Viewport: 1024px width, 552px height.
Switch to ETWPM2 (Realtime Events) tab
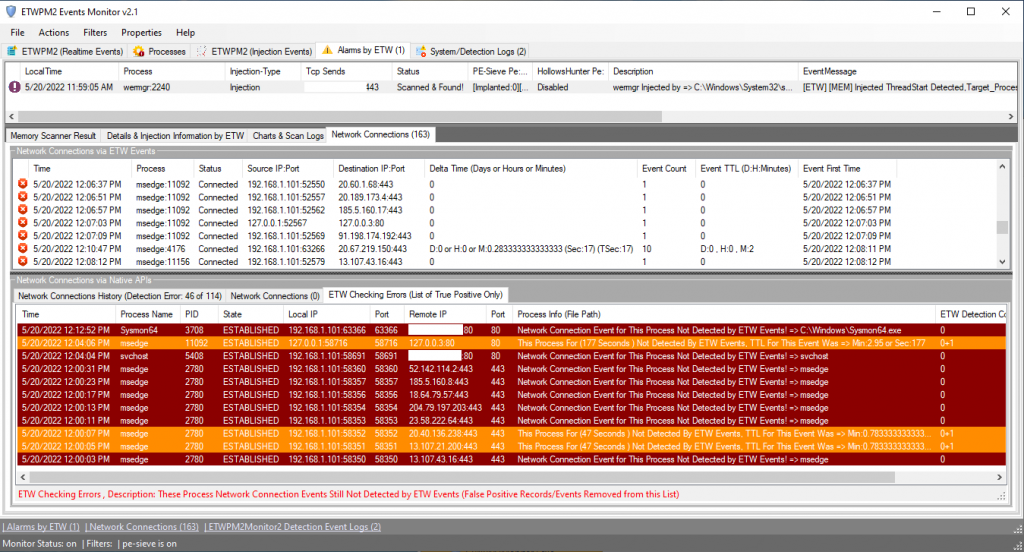coord(65,51)
